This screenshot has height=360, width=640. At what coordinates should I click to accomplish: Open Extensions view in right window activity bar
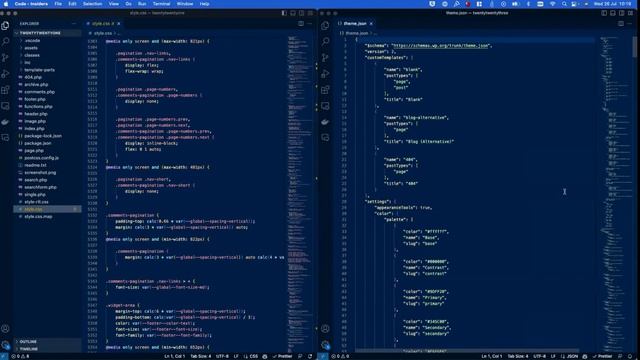[325, 90]
